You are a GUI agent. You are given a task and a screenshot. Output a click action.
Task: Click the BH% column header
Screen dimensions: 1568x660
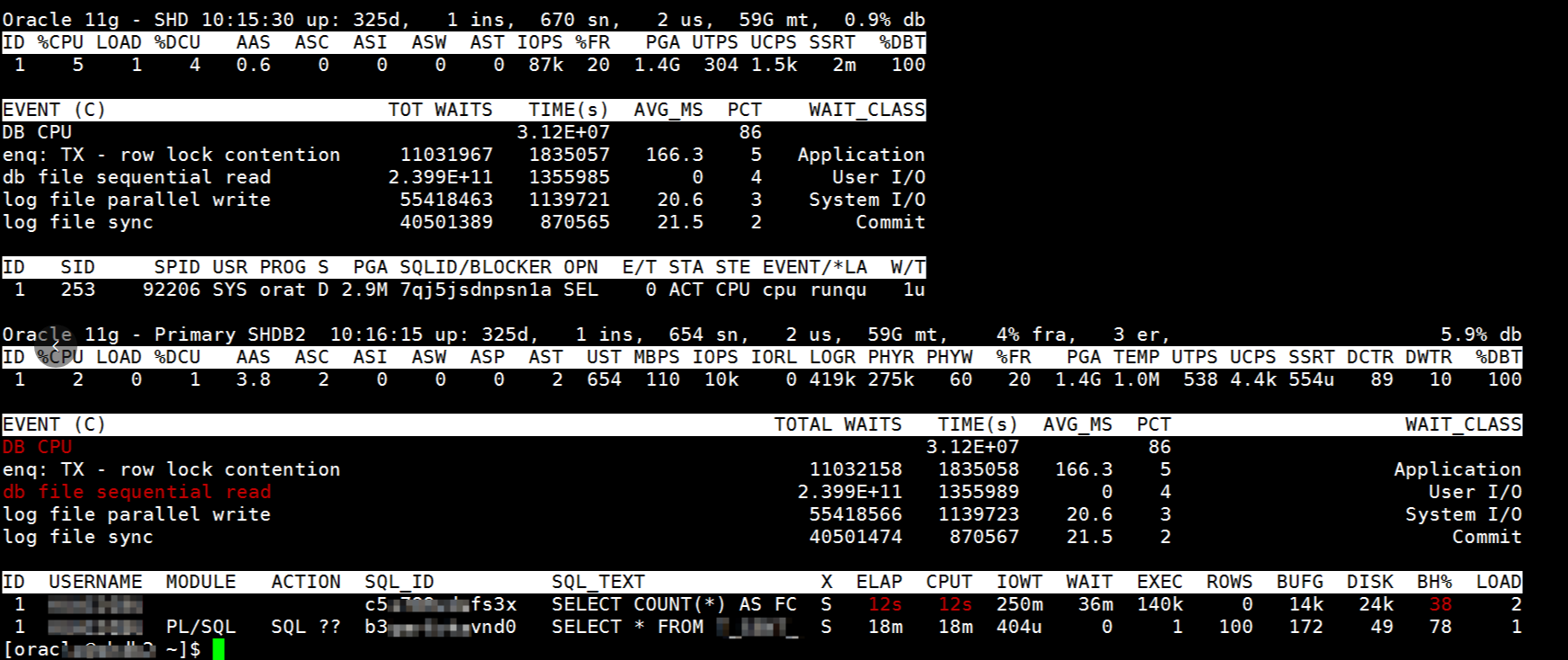(1435, 582)
